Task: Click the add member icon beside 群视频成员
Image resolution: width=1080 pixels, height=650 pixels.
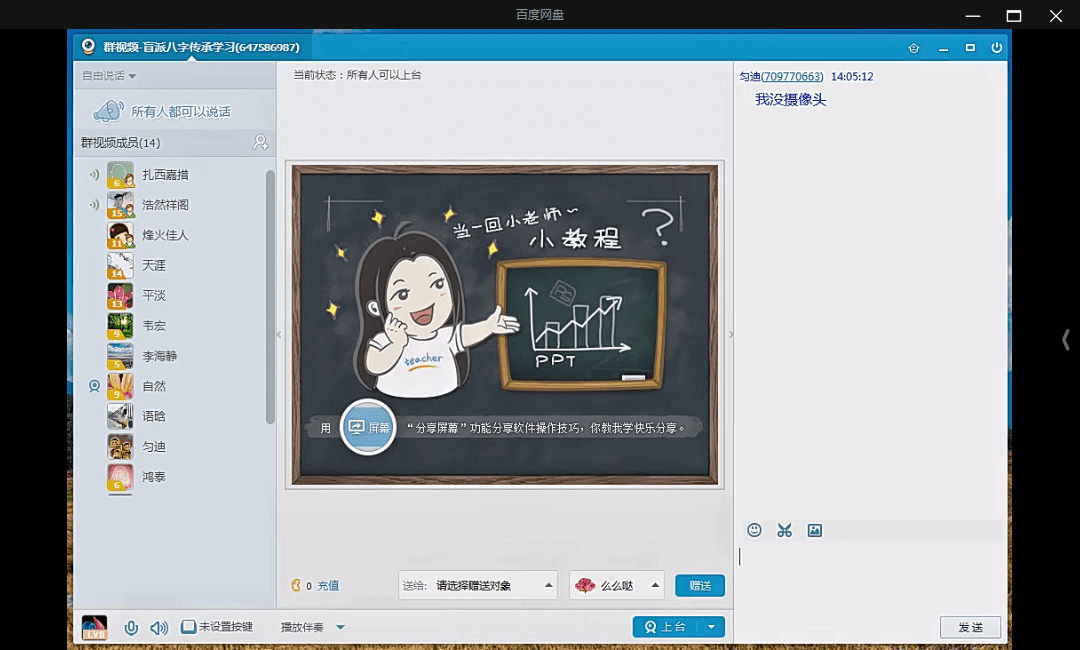Action: tap(260, 143)
